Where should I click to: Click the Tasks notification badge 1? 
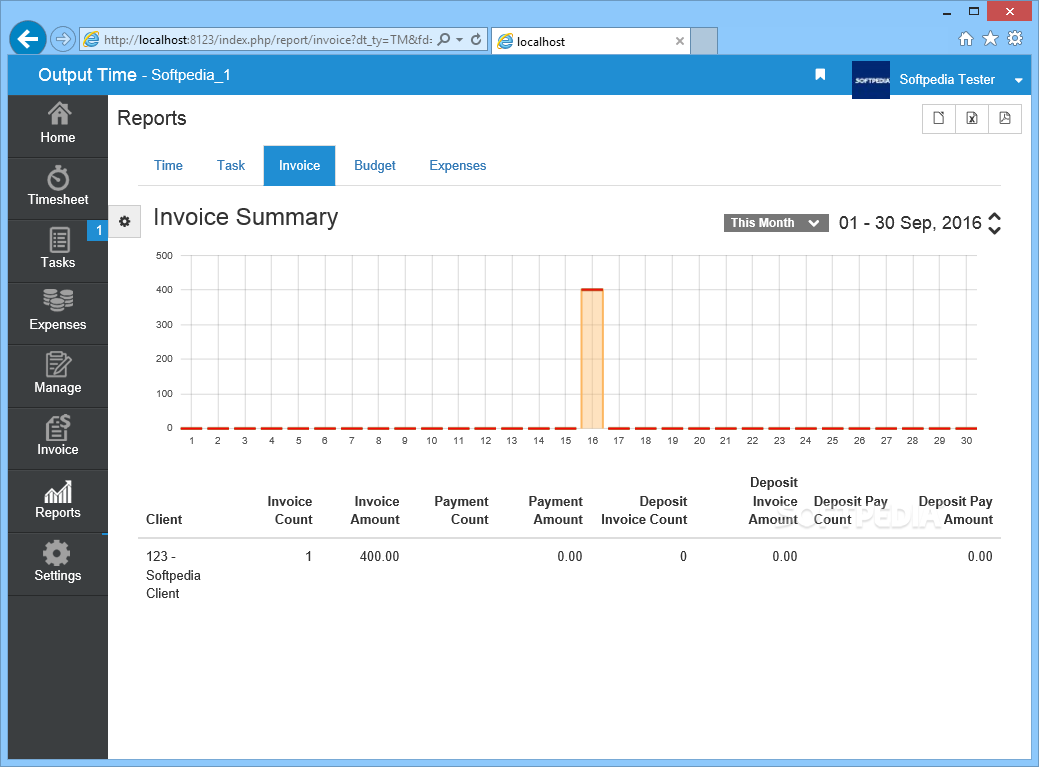coord(98,230)
